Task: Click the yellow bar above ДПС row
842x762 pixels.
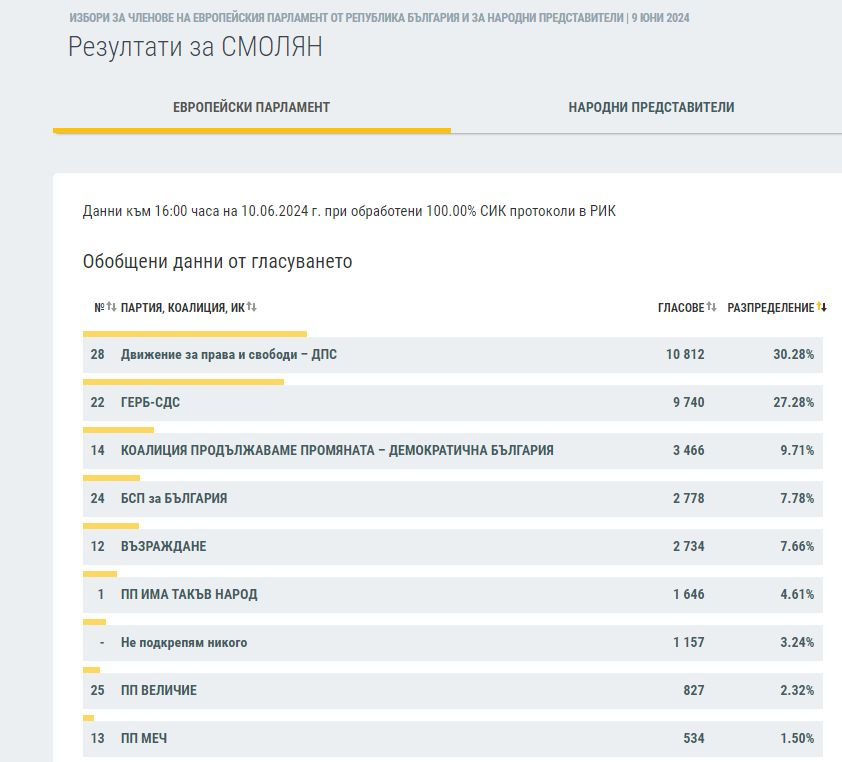Action: [195, 334]
